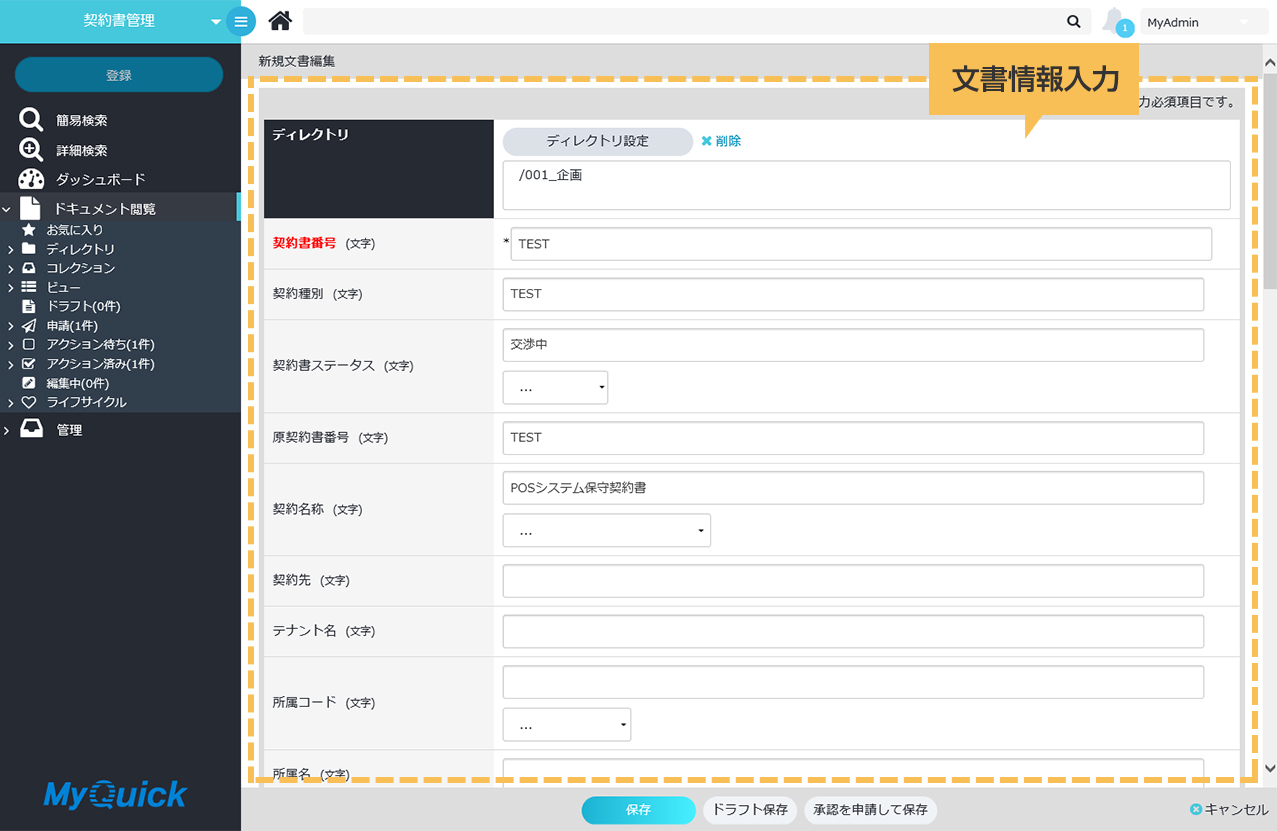Viewport: 1277px width, 831px height.
Task: Expand the ディレクトリ tree node
Action: [9, 249]
